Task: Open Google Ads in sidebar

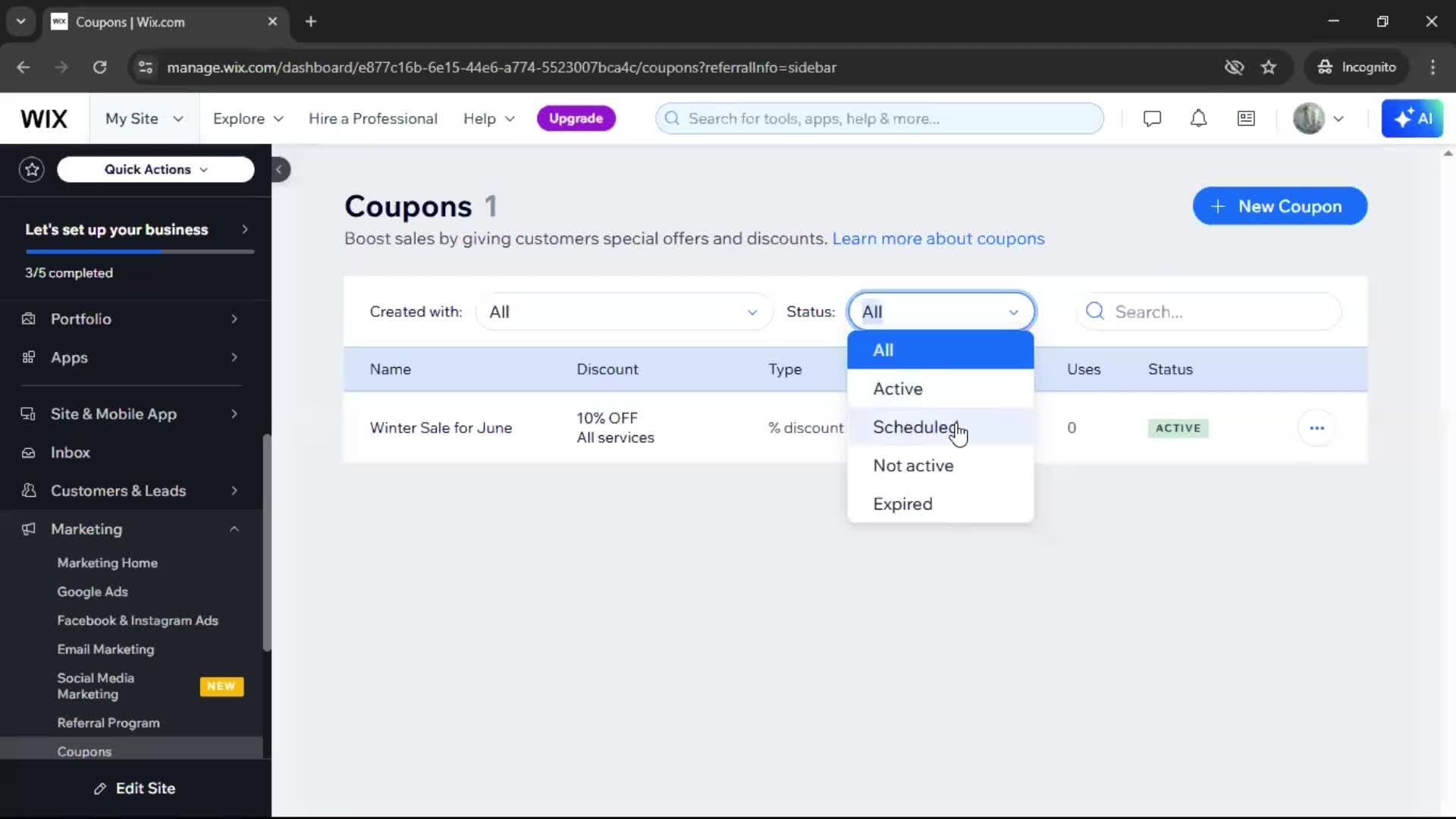Action: click(93, 591)
